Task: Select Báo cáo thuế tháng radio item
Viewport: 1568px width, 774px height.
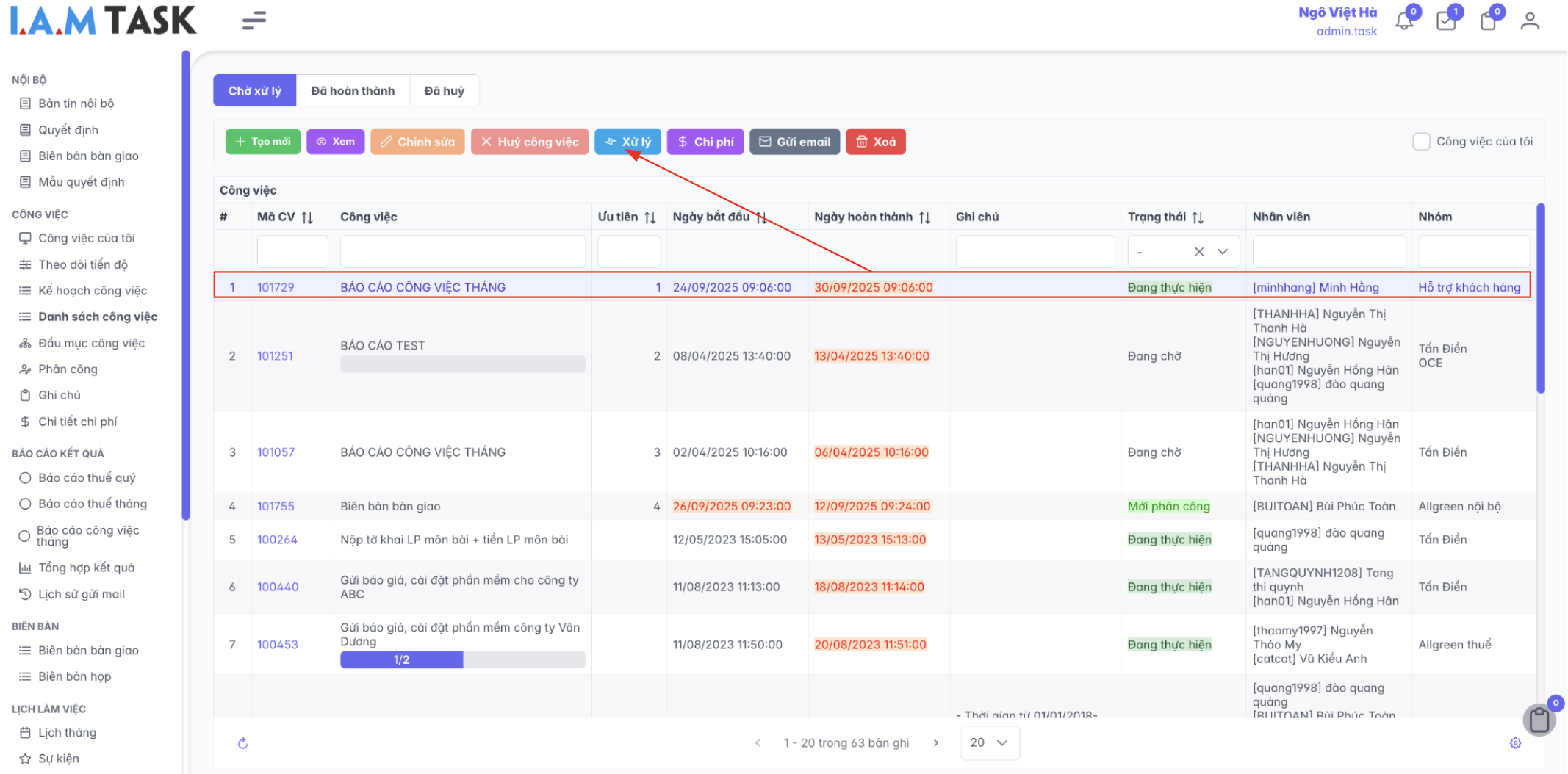Action: click(x=25, y=504)
